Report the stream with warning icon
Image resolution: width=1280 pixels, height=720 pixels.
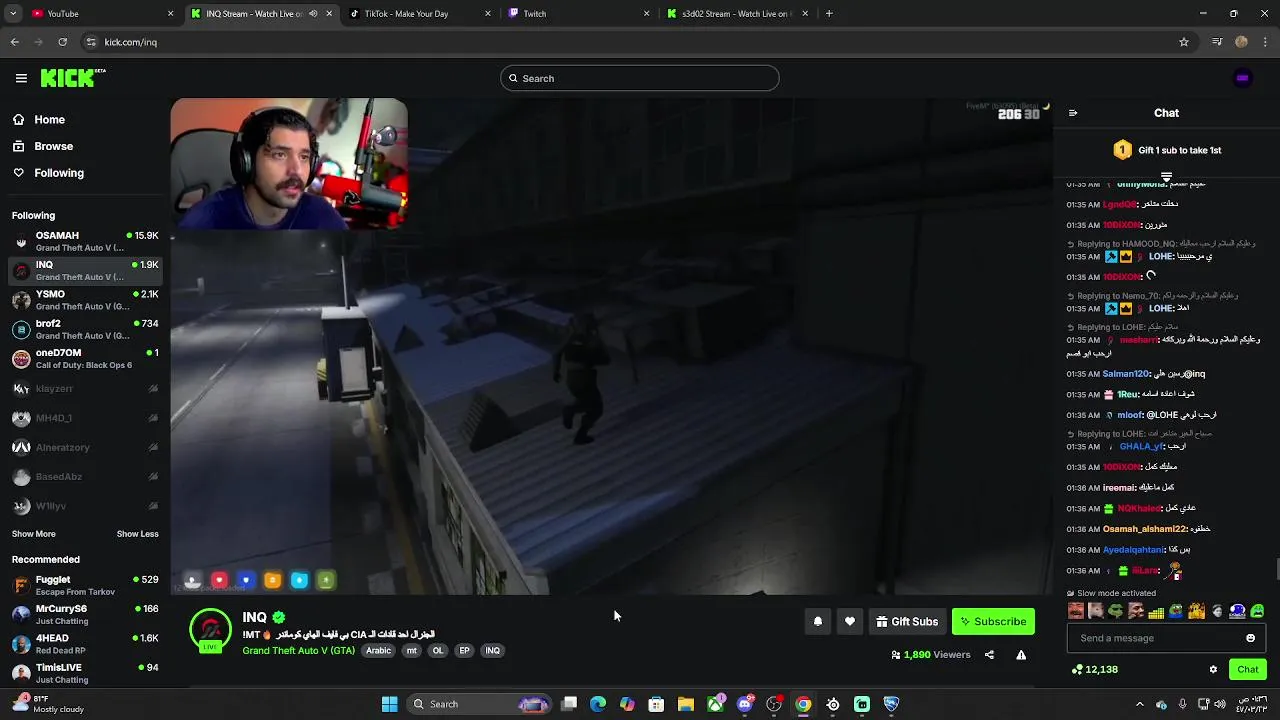1021,655
